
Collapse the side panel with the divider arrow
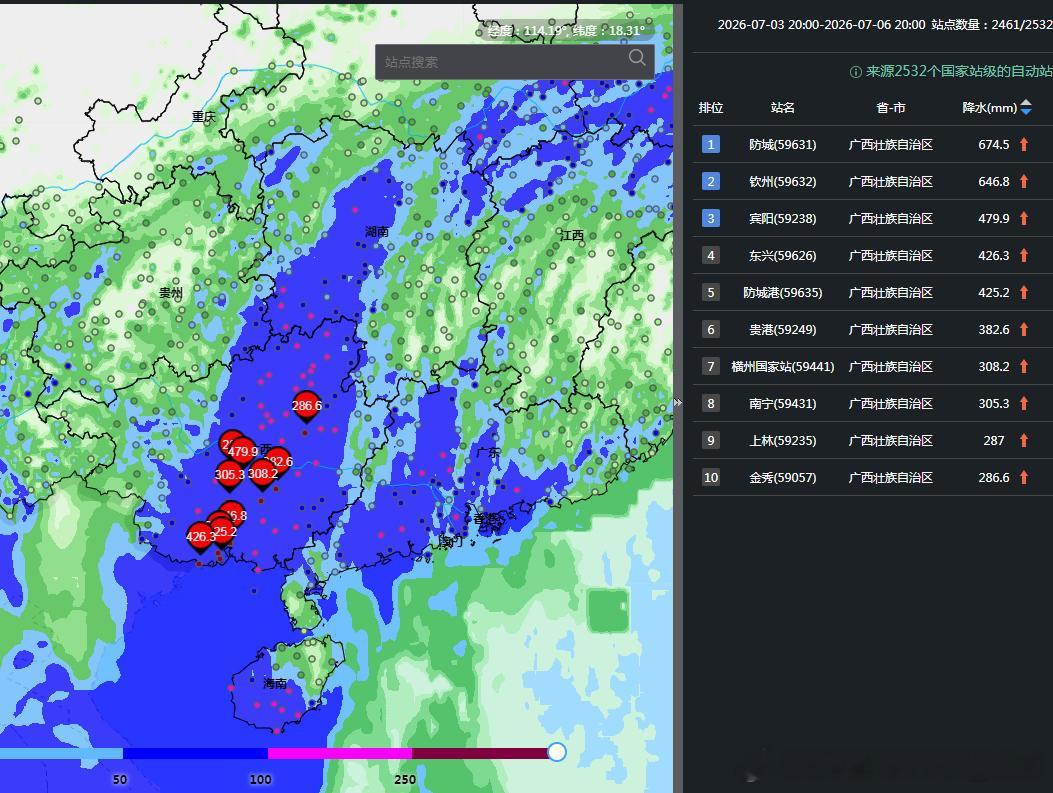coord(678,403)
